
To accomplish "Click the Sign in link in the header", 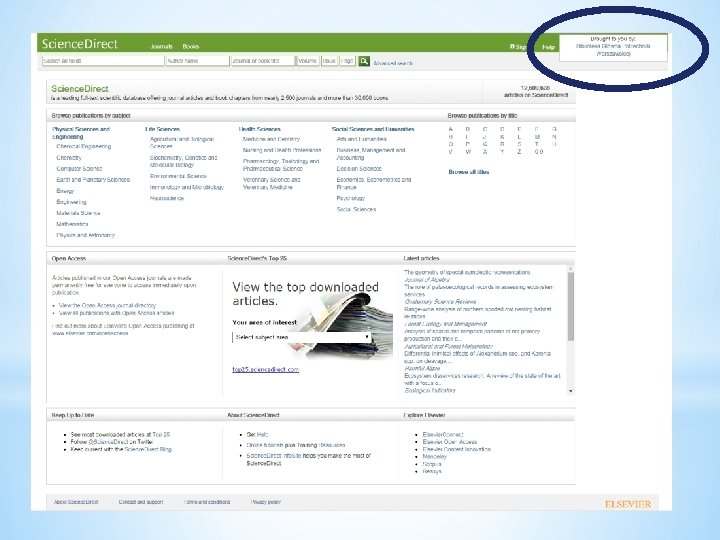I will (x=519, y=47).
